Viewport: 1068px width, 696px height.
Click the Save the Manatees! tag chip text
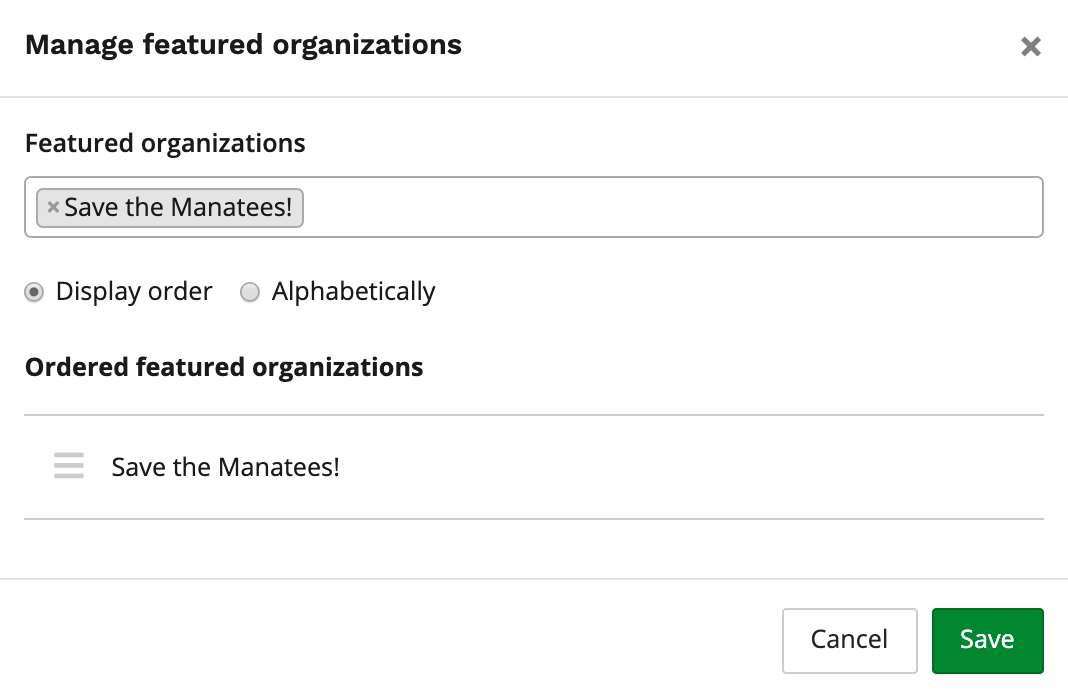point(178,208)
